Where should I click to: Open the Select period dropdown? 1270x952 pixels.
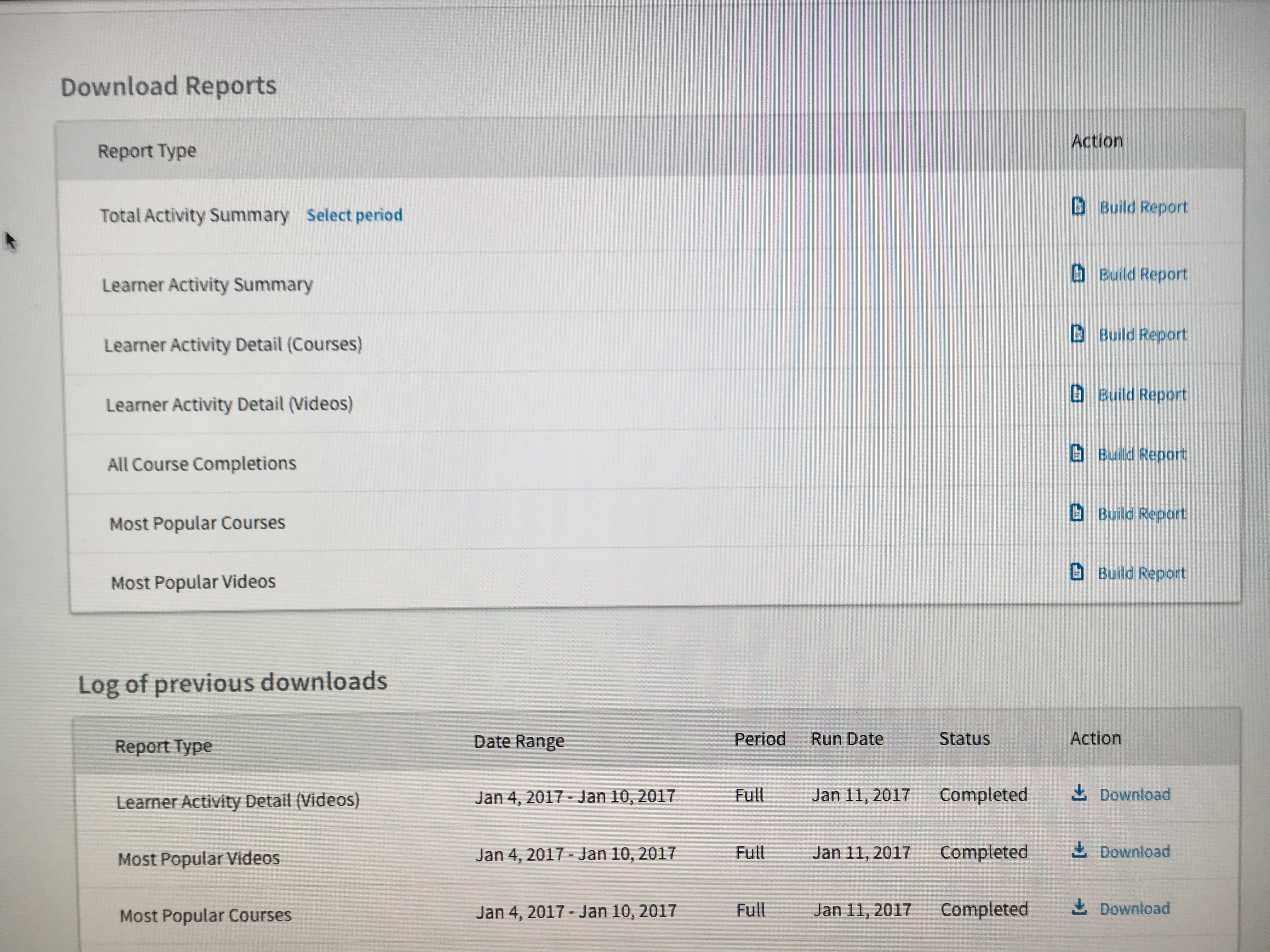[x=354, y=215]
